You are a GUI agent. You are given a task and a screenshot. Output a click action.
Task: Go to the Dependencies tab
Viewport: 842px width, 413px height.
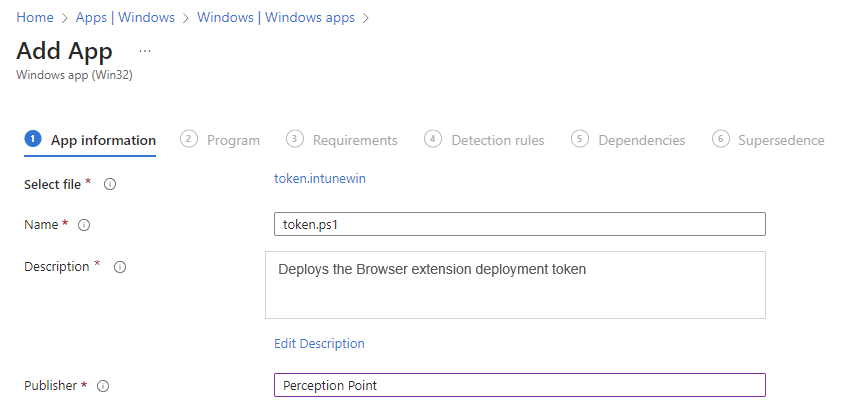pyautogui.click(x=641, y=140)
